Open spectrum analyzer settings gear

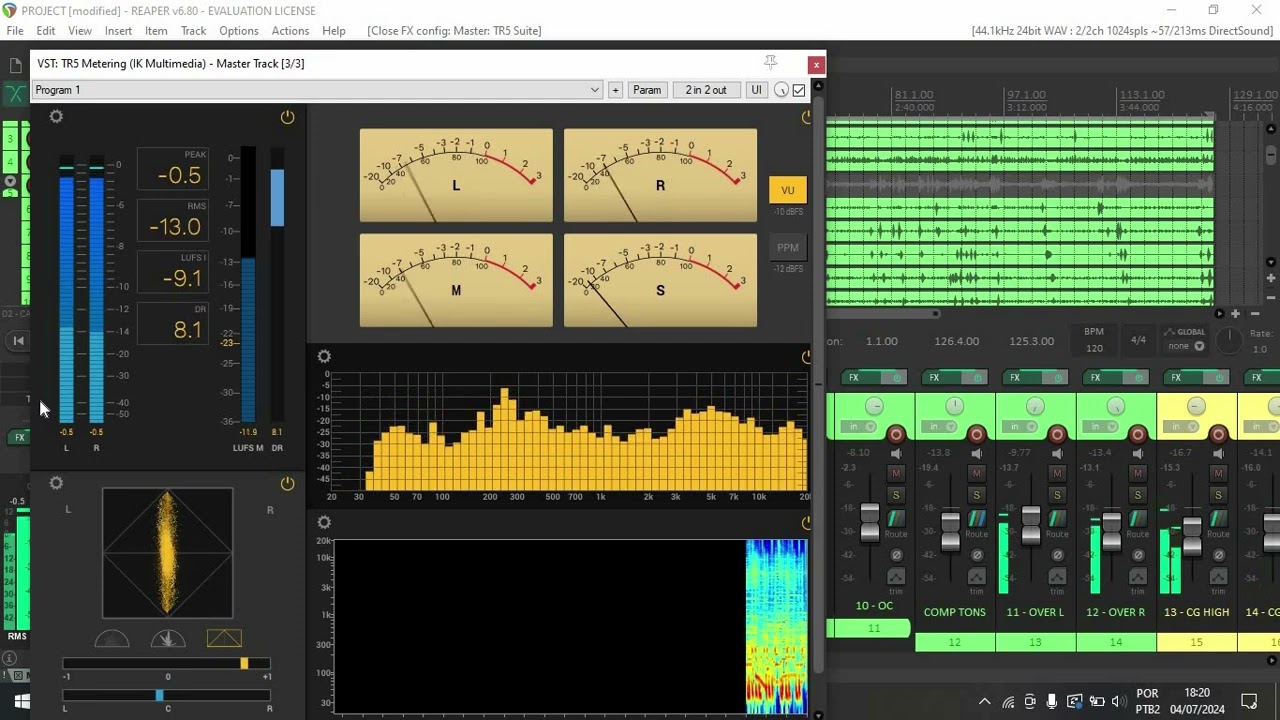tap(324, 356)
